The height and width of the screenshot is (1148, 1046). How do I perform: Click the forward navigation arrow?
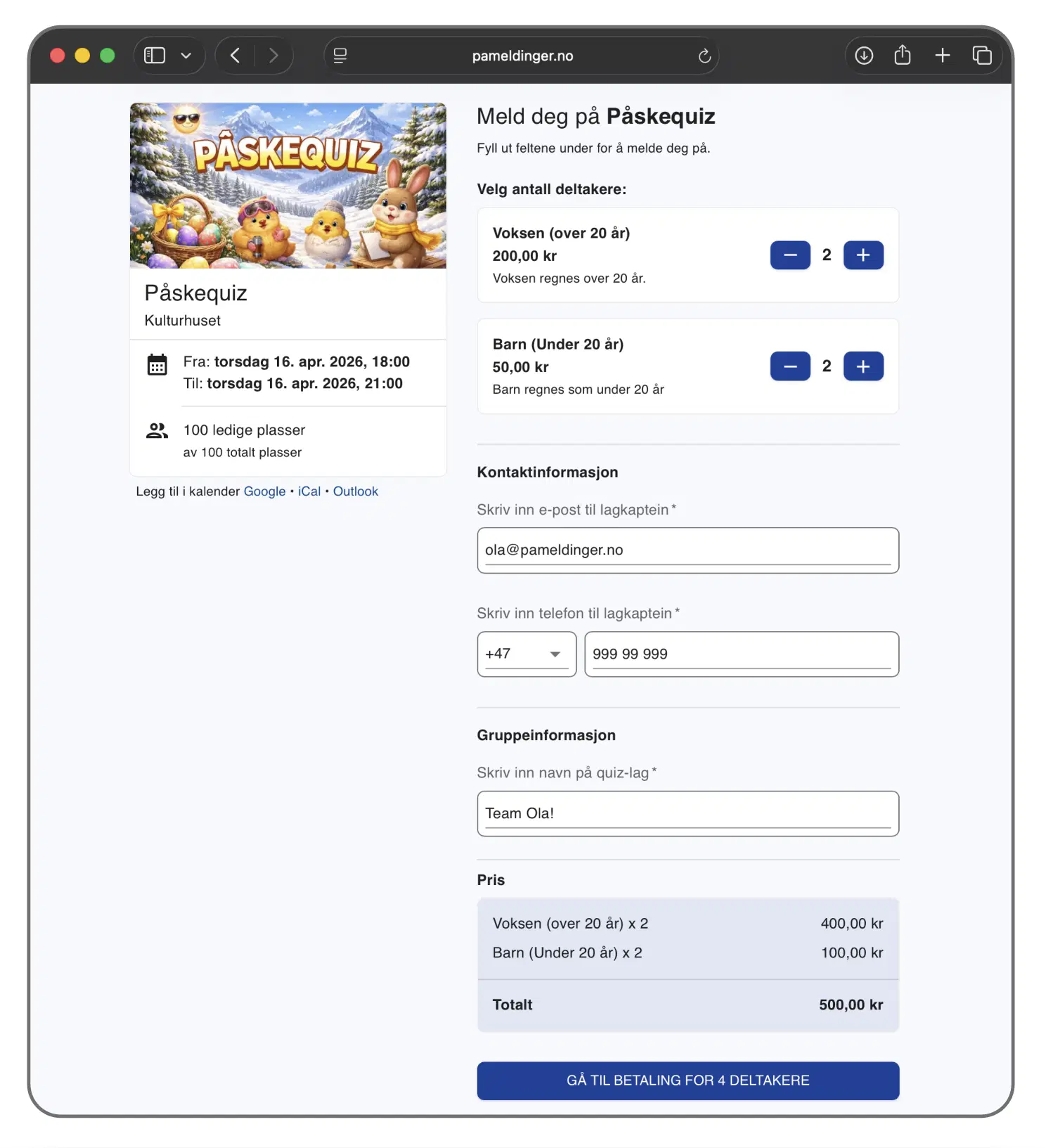[x=273, y=56]
